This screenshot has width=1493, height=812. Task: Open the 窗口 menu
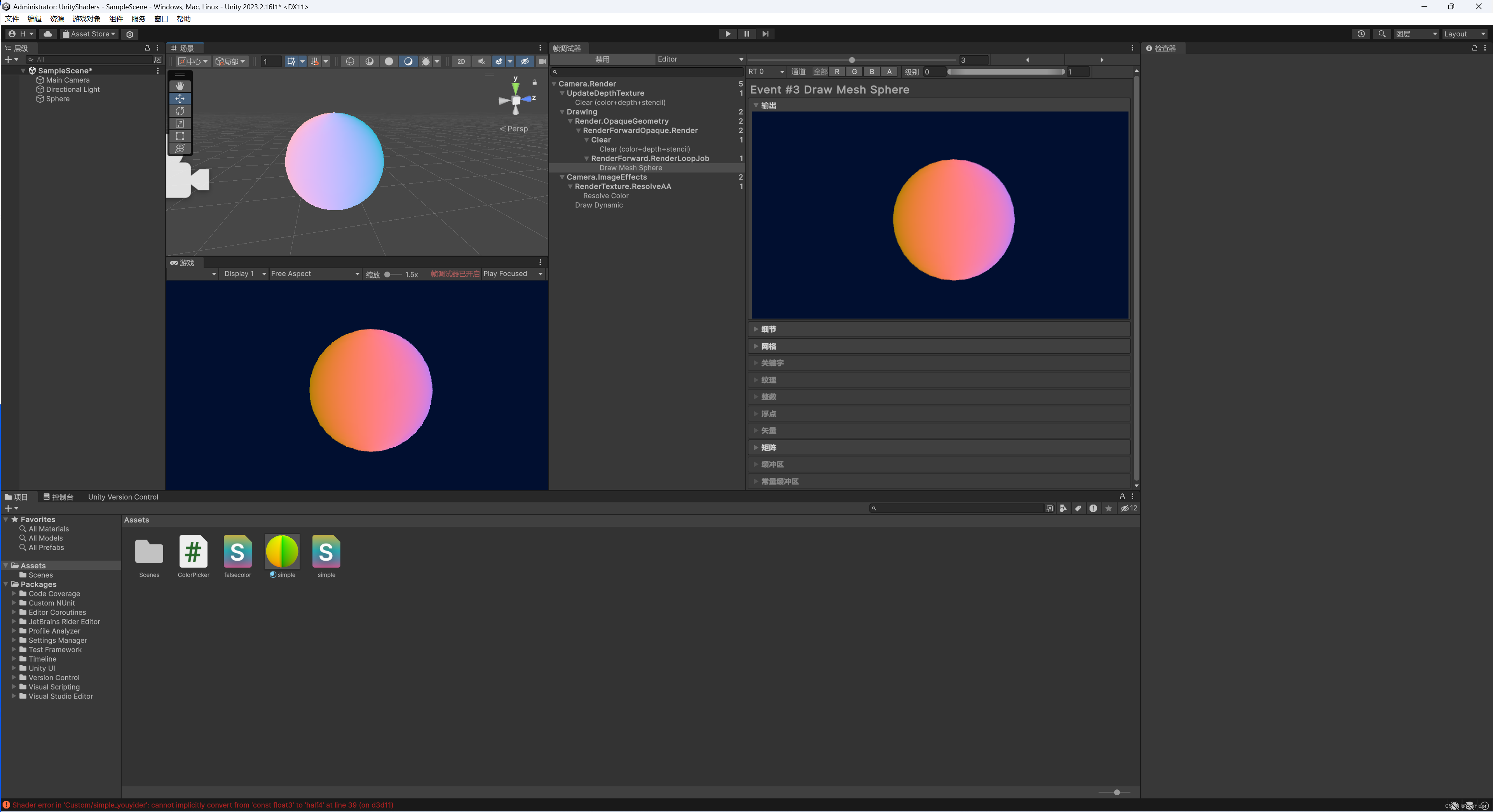[x=160, y=19]
